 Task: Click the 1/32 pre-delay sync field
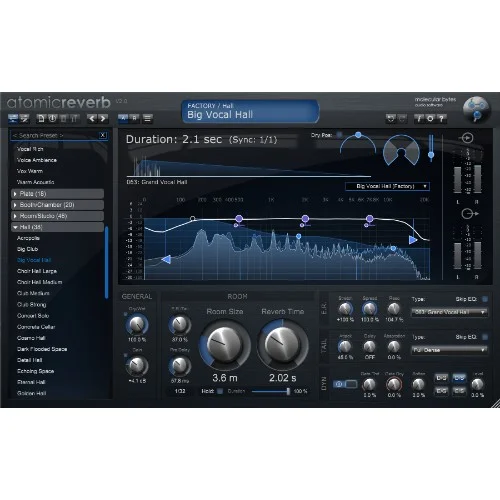tap(180, 391)
